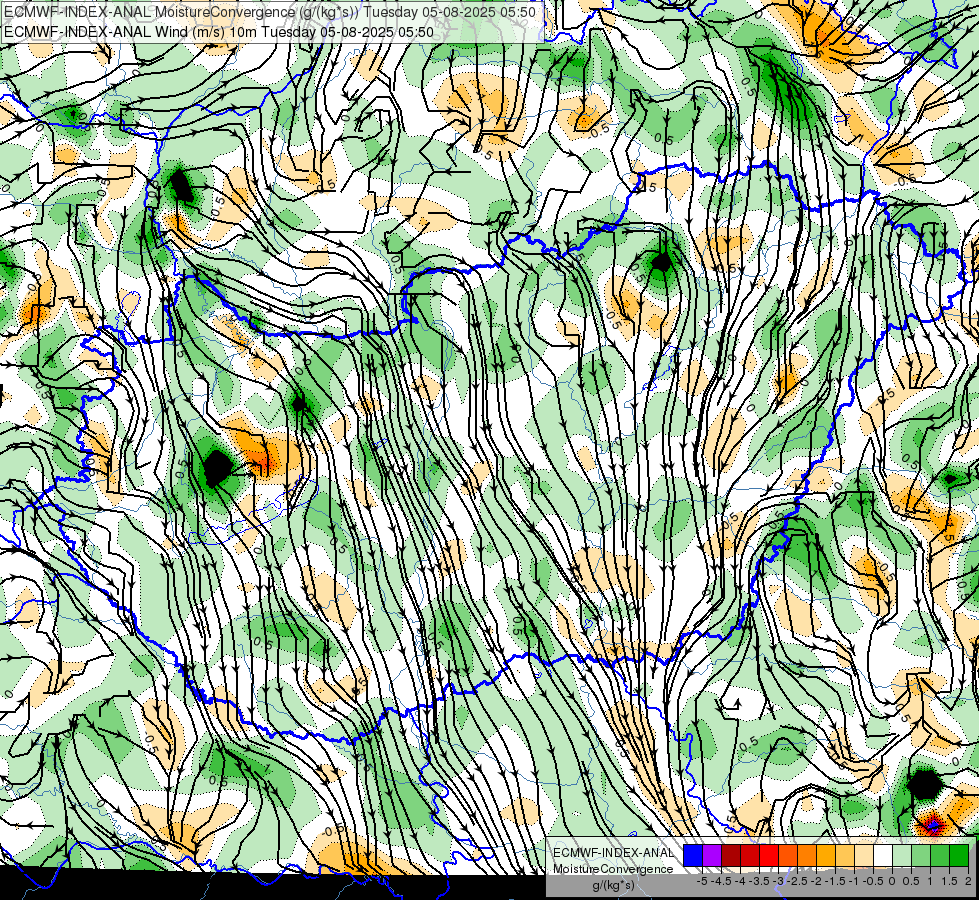Select the purple legend swatch
The height and width of the screenshot is (900, 979).
pyautogui.click(x=712, y=855)
